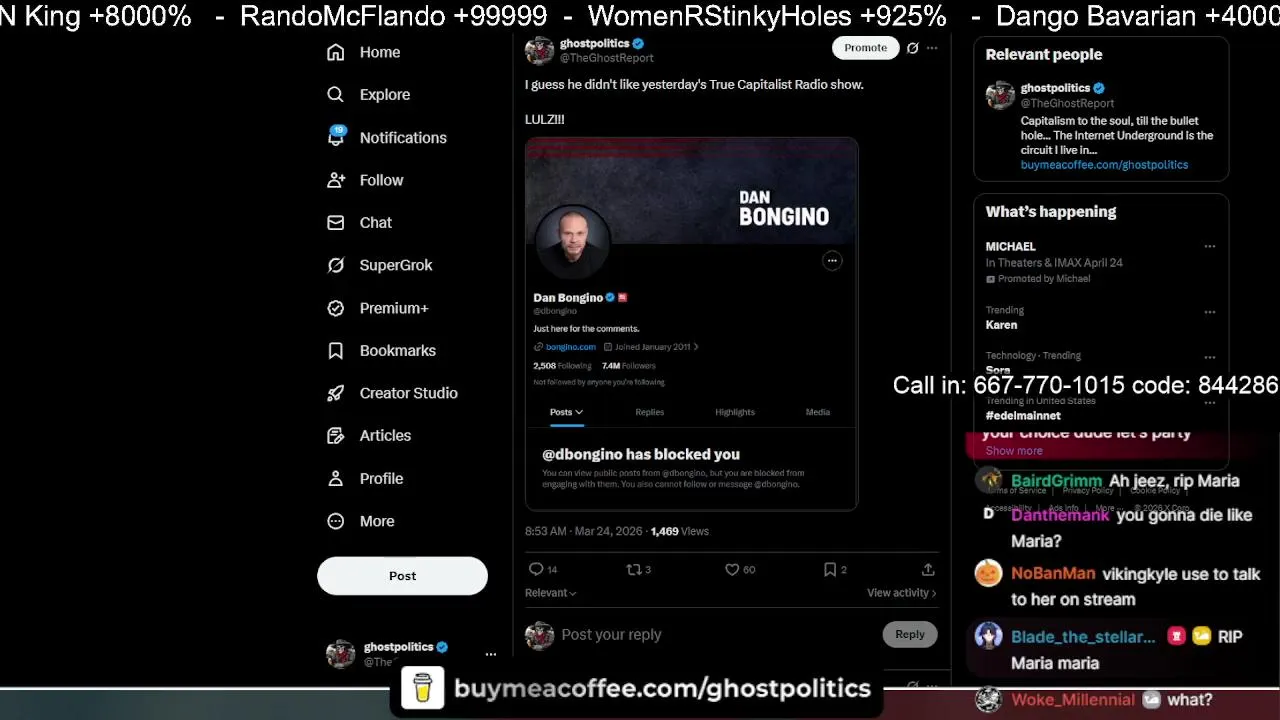Like the post via heart icon

click(732, 569)
